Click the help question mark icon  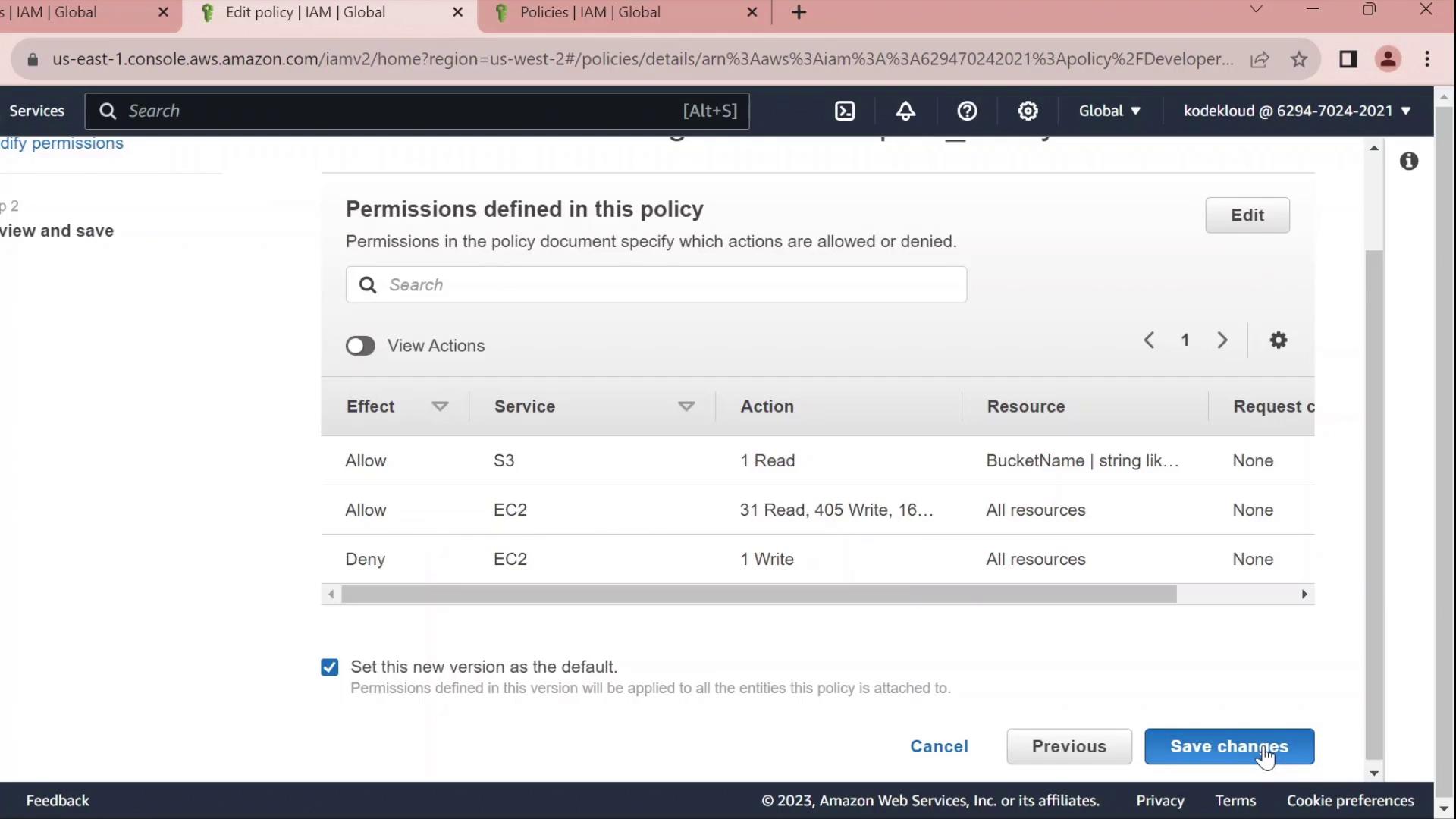coord(967,111)
